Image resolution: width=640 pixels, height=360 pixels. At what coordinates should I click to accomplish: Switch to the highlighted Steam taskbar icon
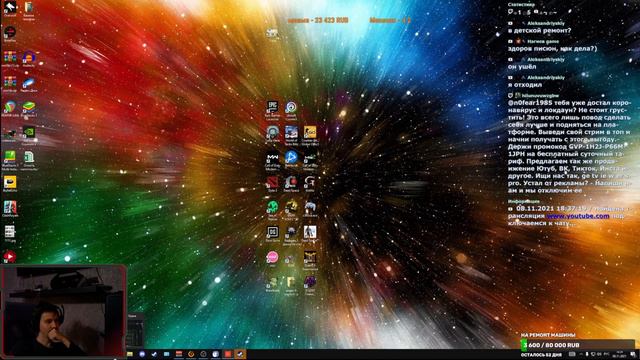coord(240,354)
